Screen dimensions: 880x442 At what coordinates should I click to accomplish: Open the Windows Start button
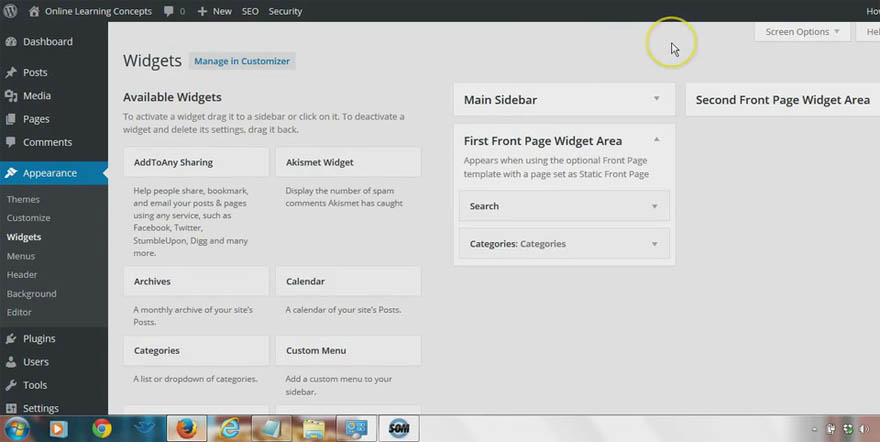coord(16,429)
